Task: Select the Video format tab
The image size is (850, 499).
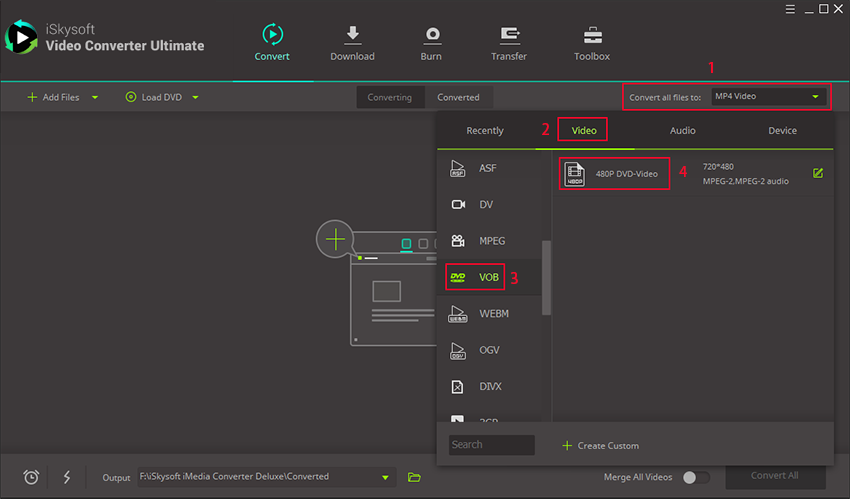Action: pyautogui.click(x=584, y=131)
